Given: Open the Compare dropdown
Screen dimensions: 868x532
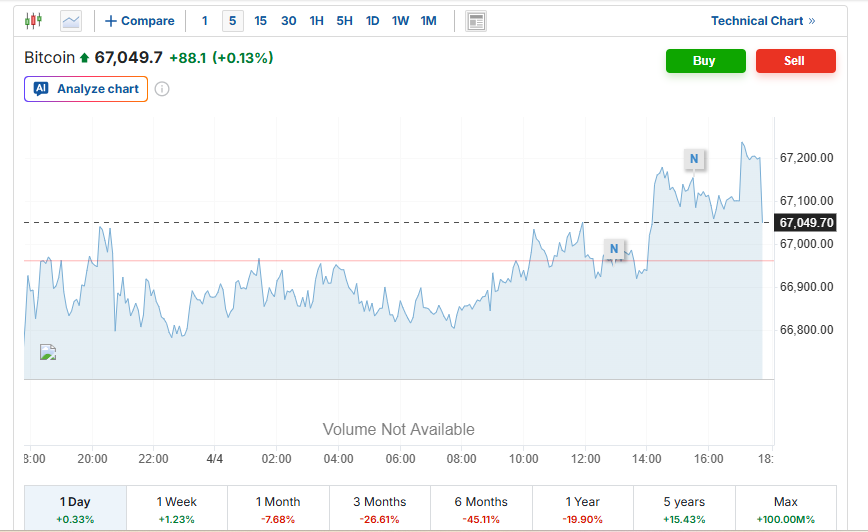Looking at the screenshot, I should [x=140, y=21].
